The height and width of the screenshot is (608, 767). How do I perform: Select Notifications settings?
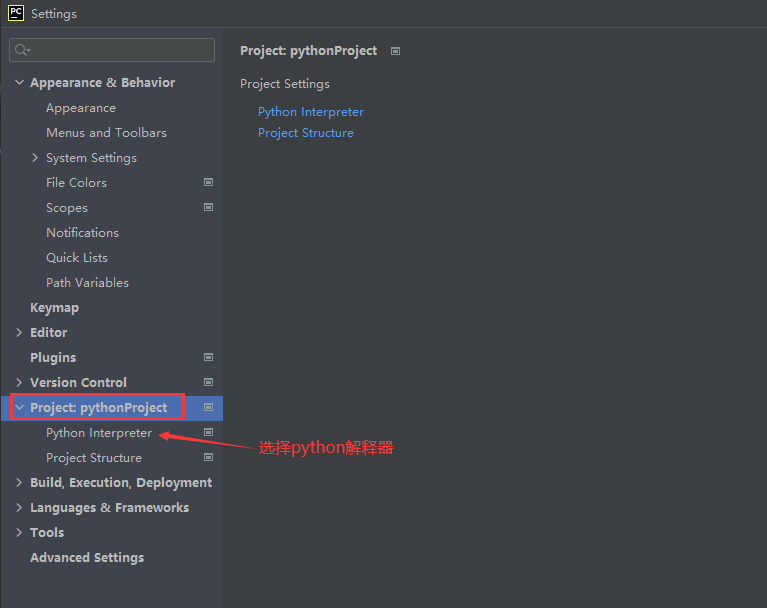click(x=82, y=233)
